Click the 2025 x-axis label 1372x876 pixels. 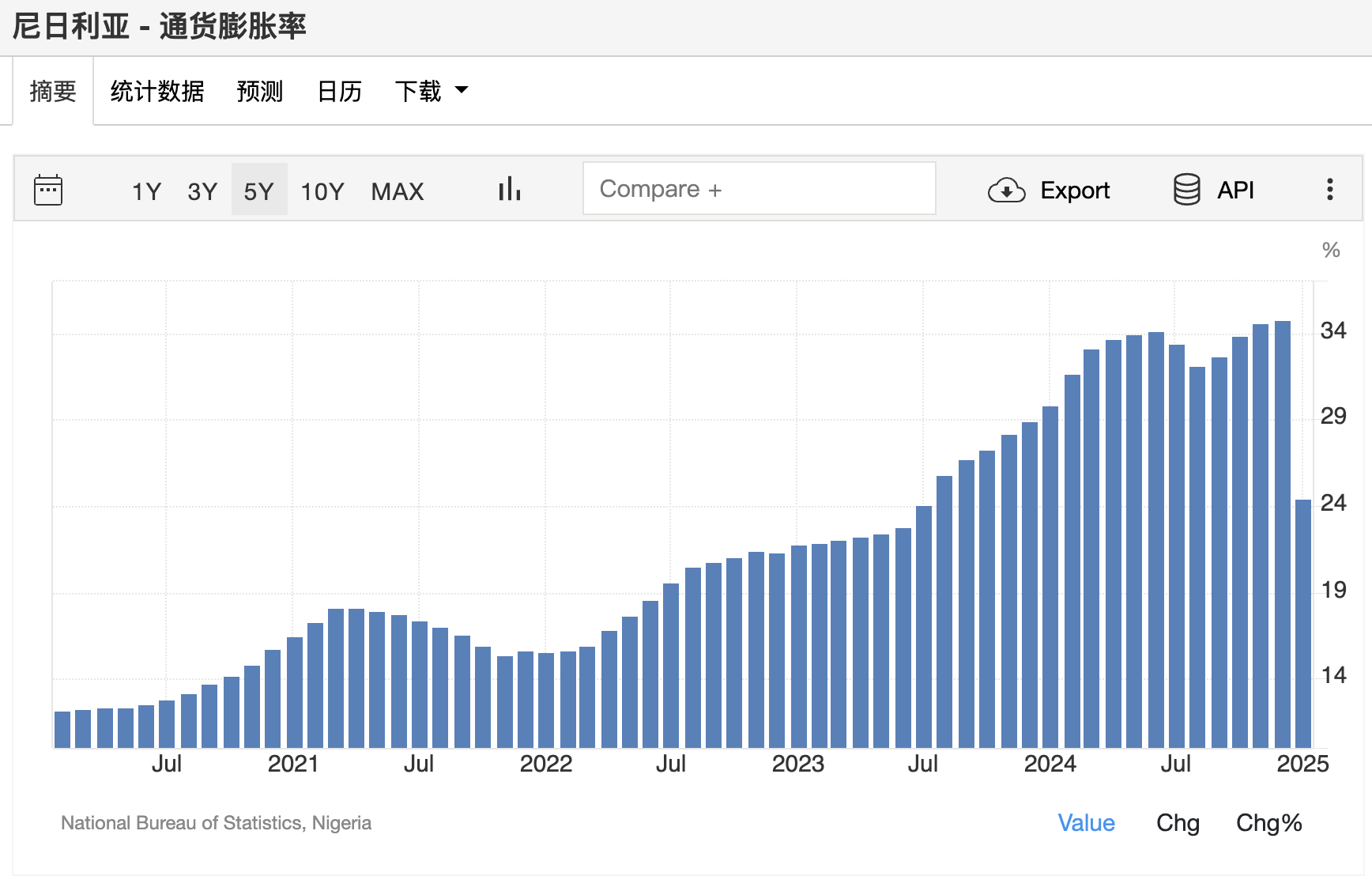[x=1302, y=764]
